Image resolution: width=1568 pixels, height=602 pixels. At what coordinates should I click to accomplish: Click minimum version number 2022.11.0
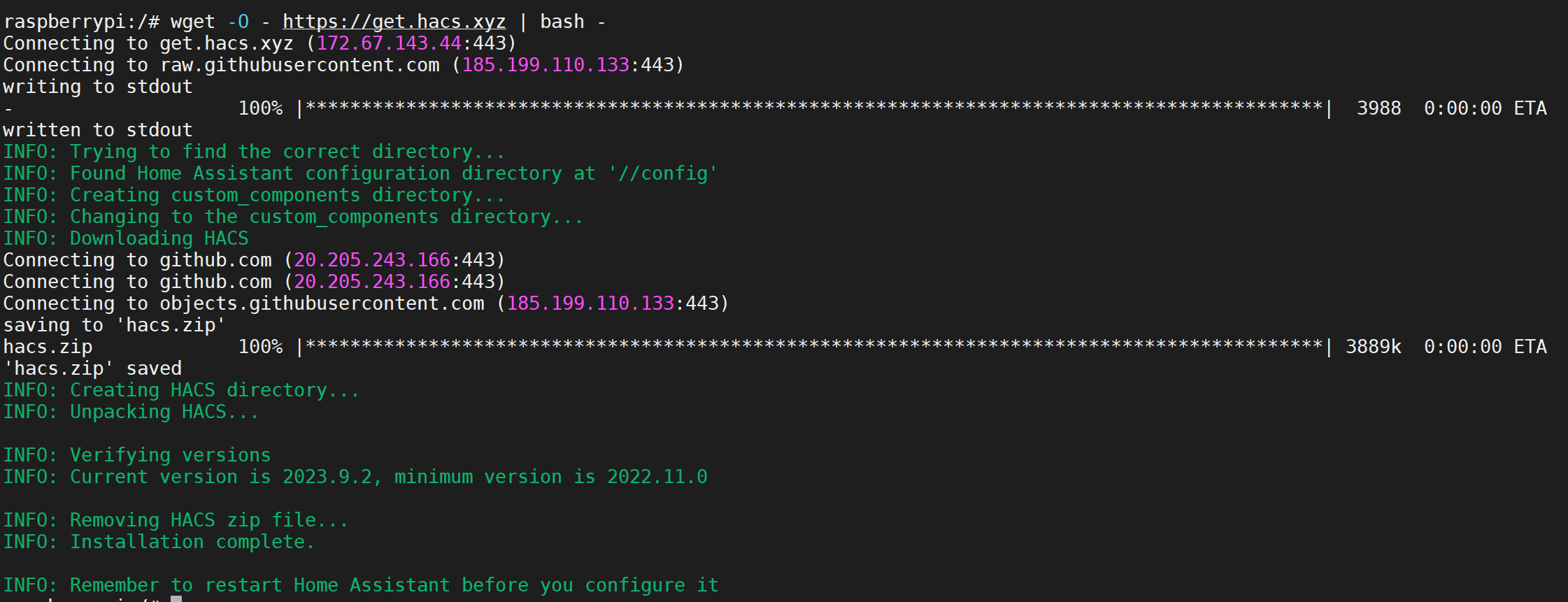click(x=657, y=477)
